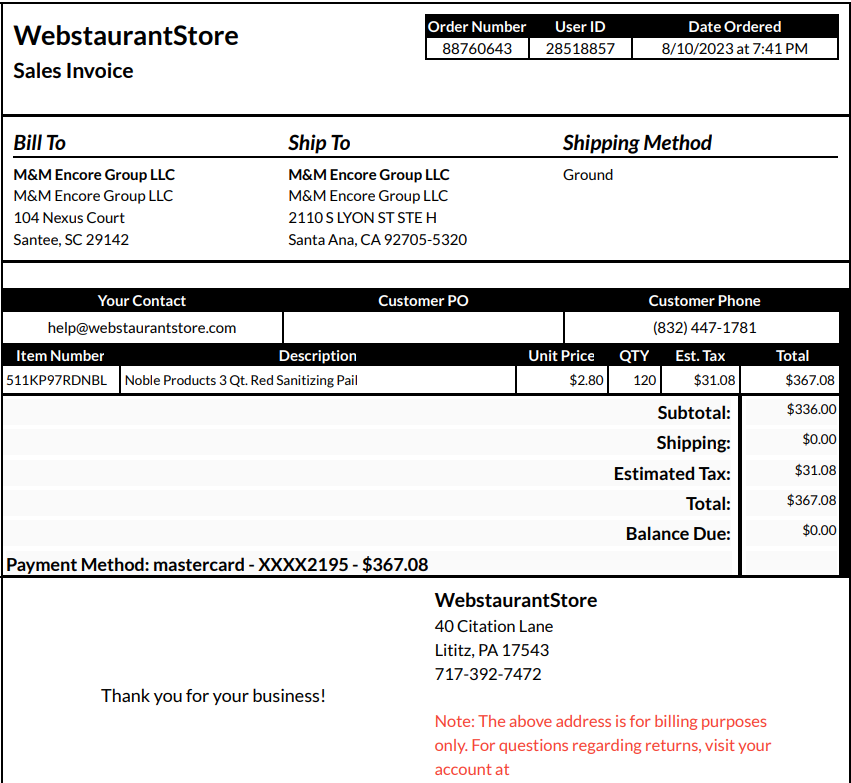Click line item total $367.08 cell

point(790,380)
